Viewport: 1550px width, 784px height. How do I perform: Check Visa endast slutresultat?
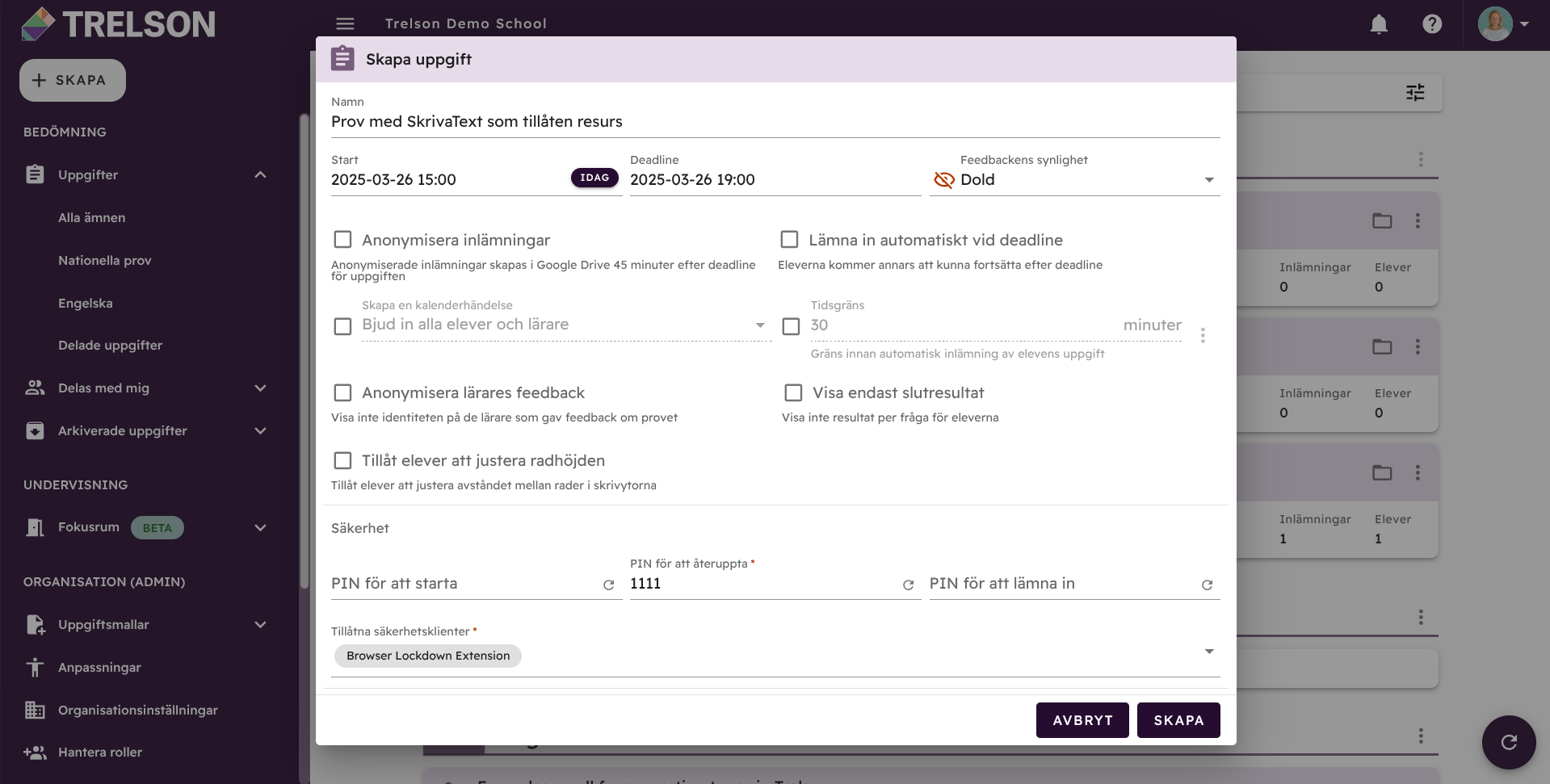click(x=793, y=392)
